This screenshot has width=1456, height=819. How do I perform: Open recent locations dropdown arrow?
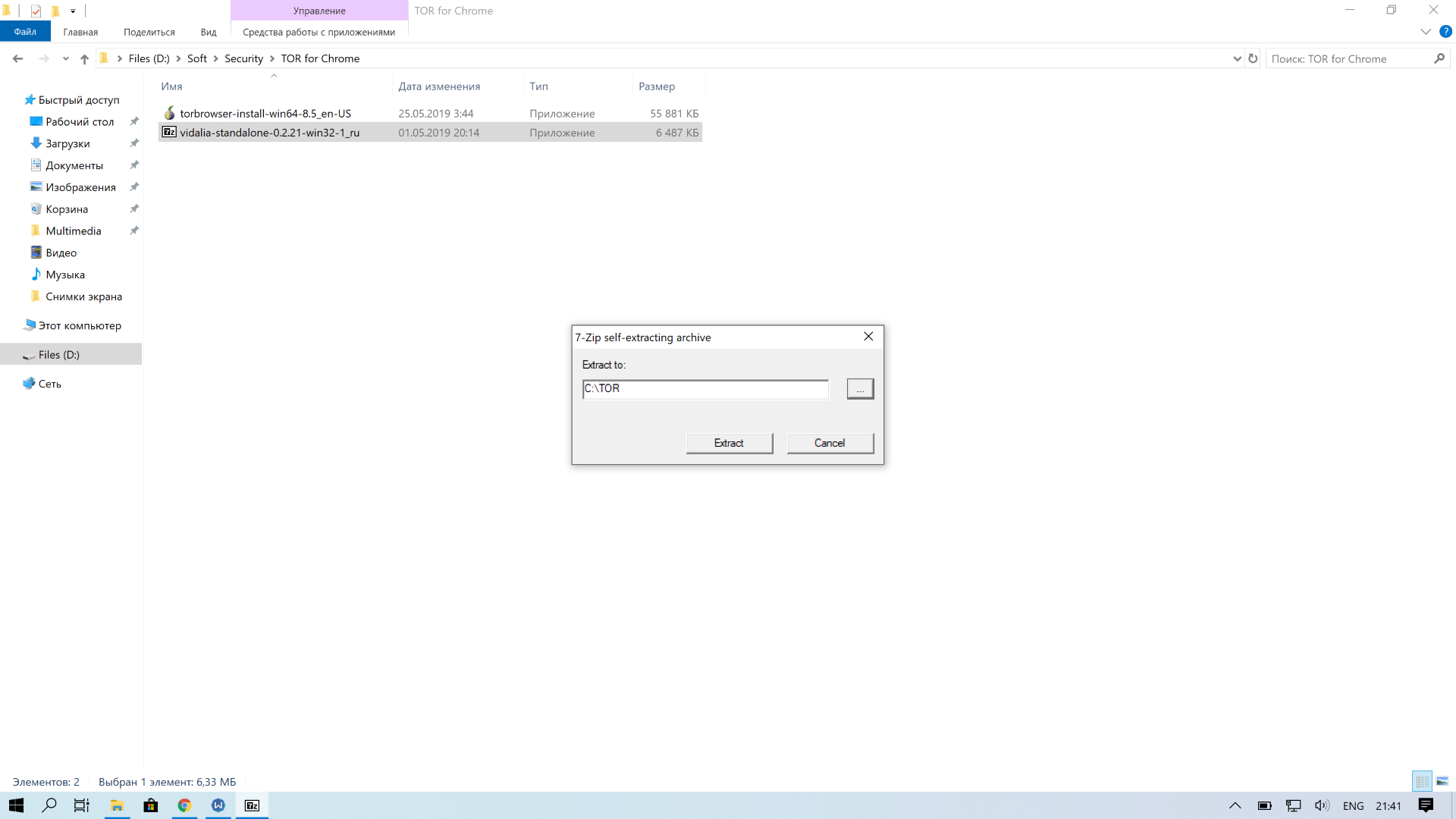click(x=66, y=58)
